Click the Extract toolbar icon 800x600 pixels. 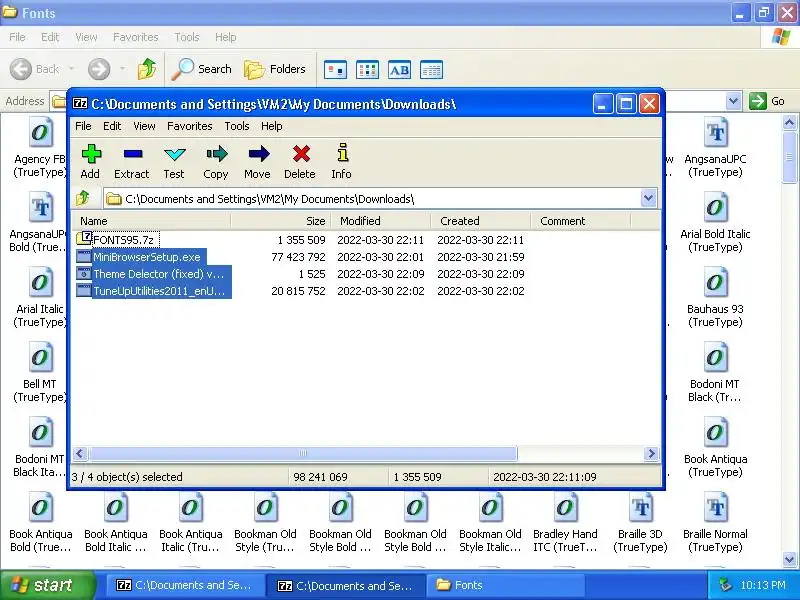[x=132, y=154]
